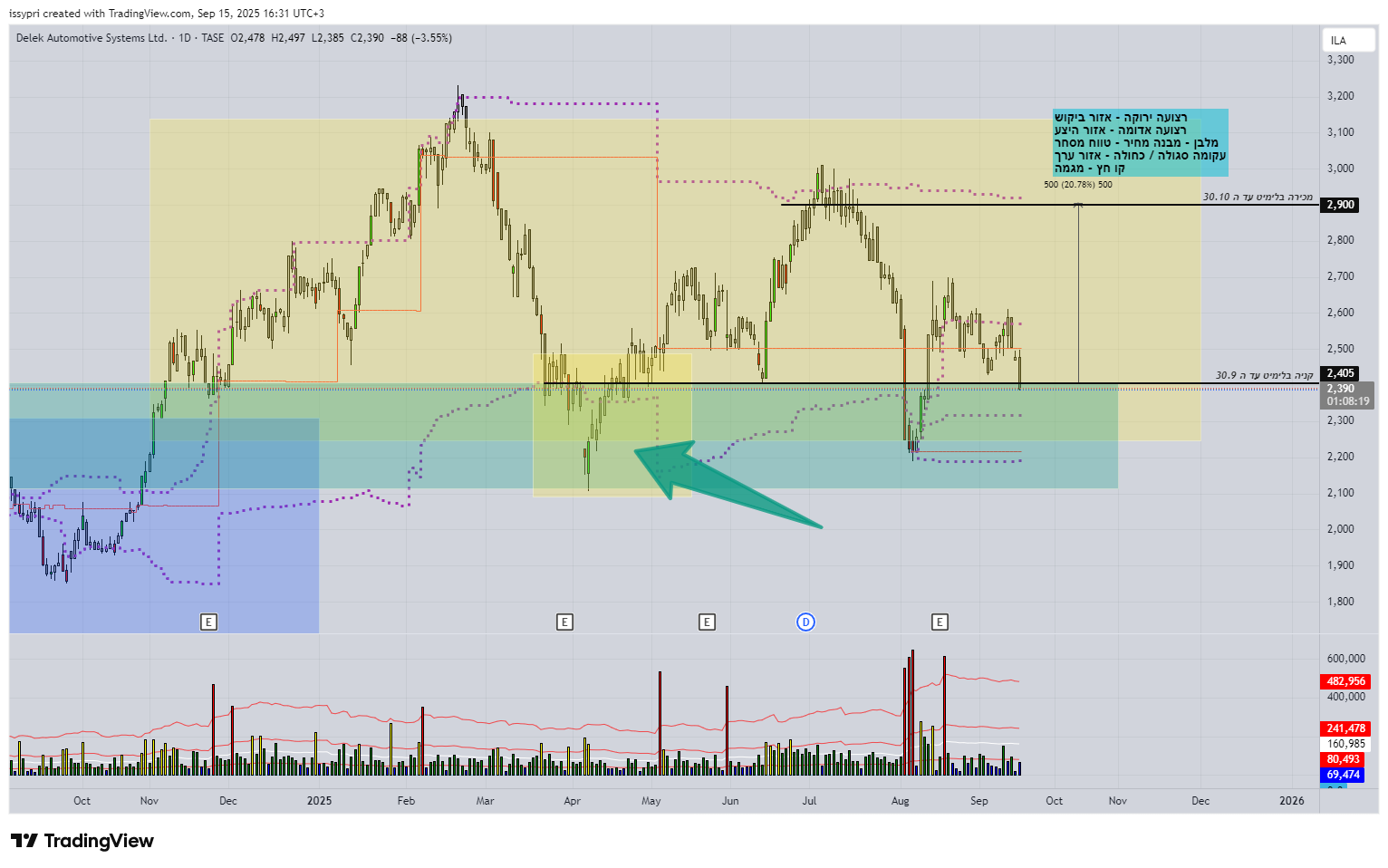
Task: Click the 1,800 price axis label
Action: 1341,602
